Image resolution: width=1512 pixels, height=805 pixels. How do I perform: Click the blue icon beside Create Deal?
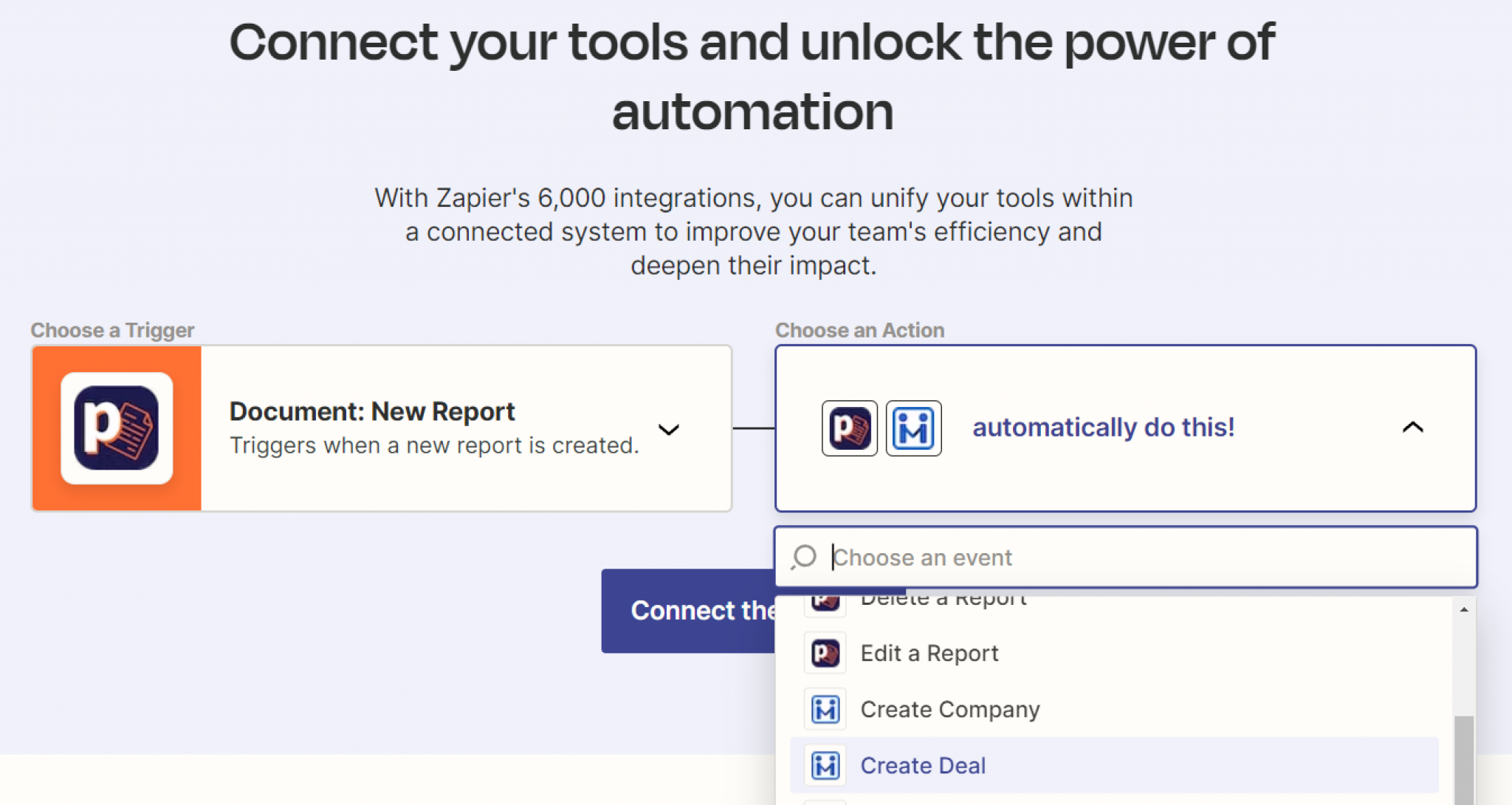click(825, 765)
